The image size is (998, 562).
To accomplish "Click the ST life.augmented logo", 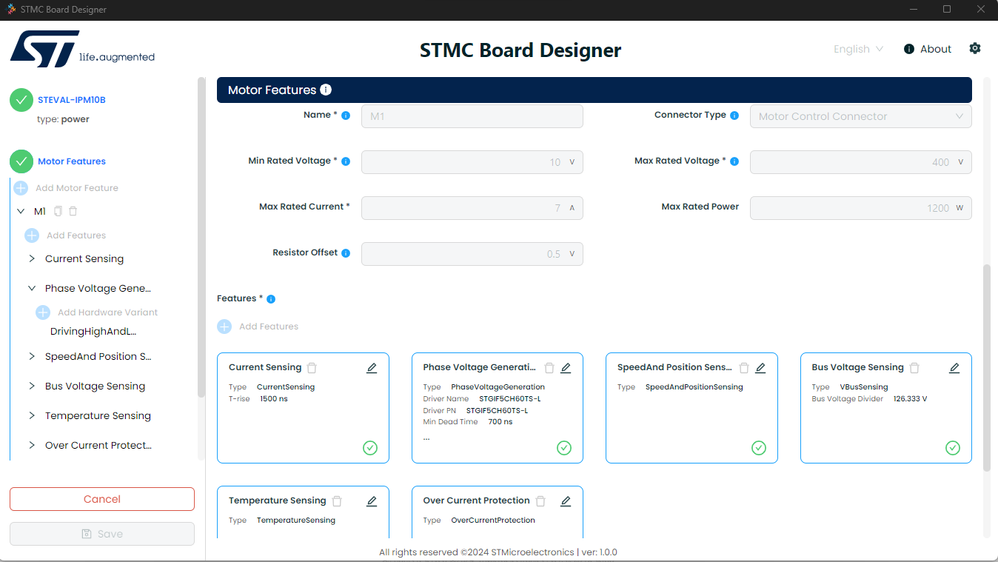I will pyautogui.click(x=82, y=49).
